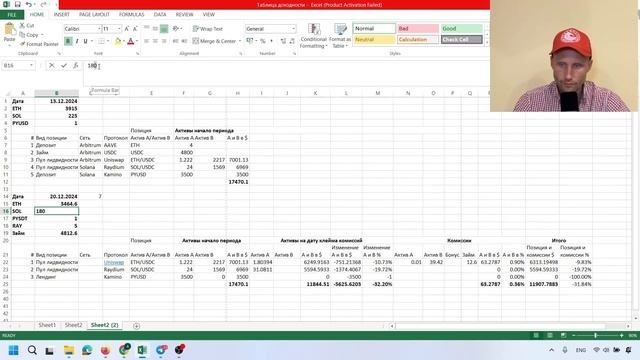
Task: Click the Copy button in Clipboard group
Action: click(x=29, y=35)
